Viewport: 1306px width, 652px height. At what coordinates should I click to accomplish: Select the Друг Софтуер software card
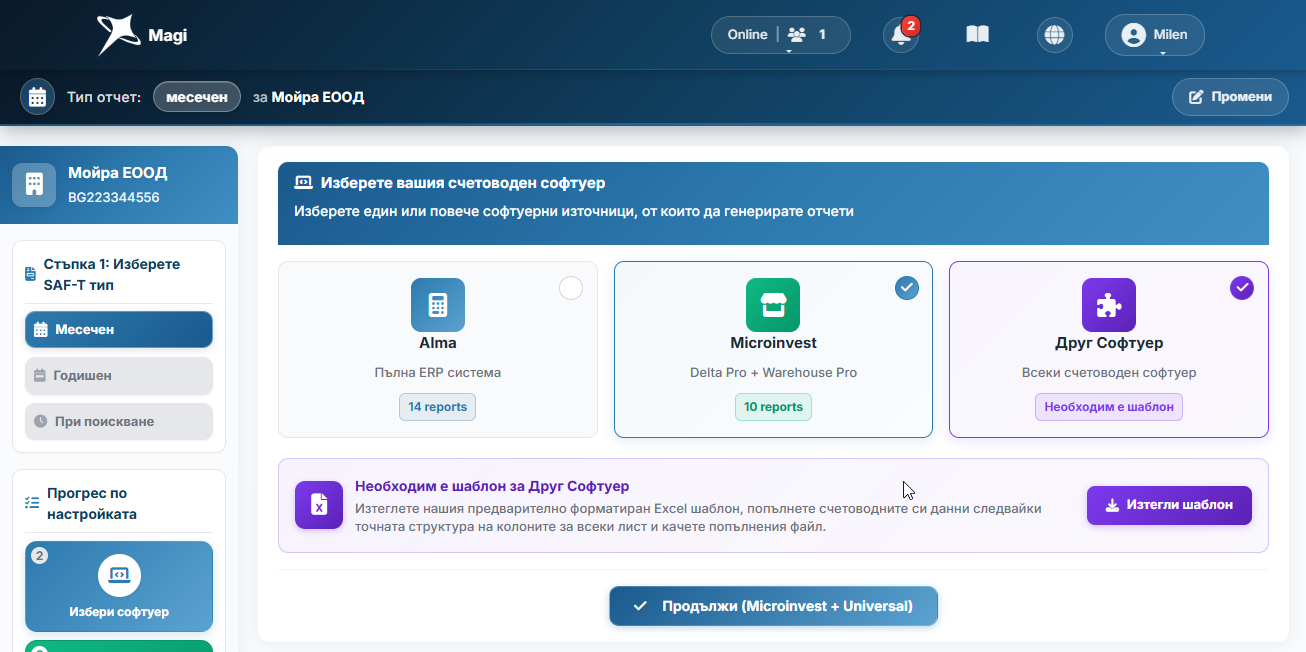pos(1109,350)
